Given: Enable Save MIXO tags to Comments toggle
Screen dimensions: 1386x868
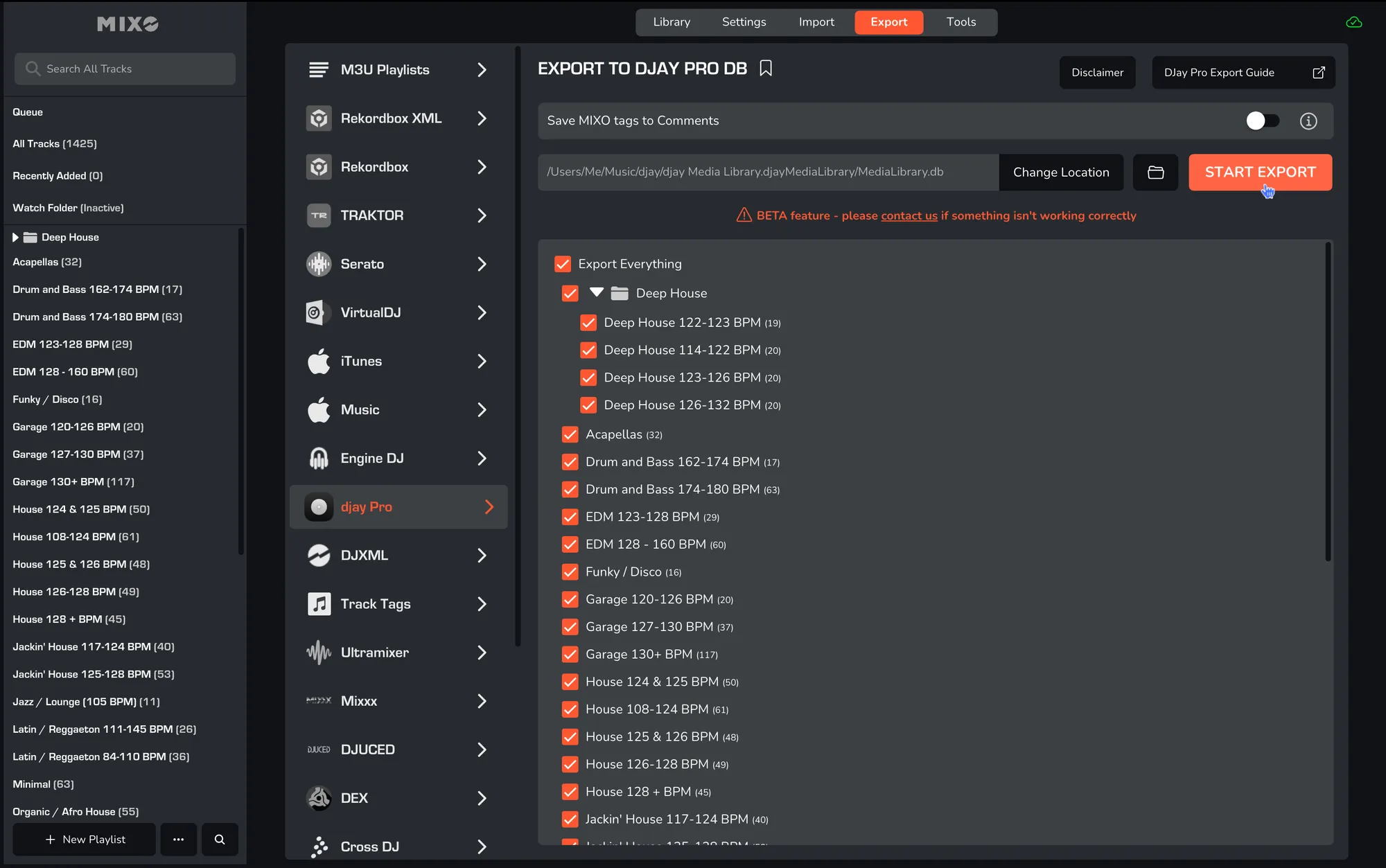Looking at the screenshot, I should coord(1262,121).
